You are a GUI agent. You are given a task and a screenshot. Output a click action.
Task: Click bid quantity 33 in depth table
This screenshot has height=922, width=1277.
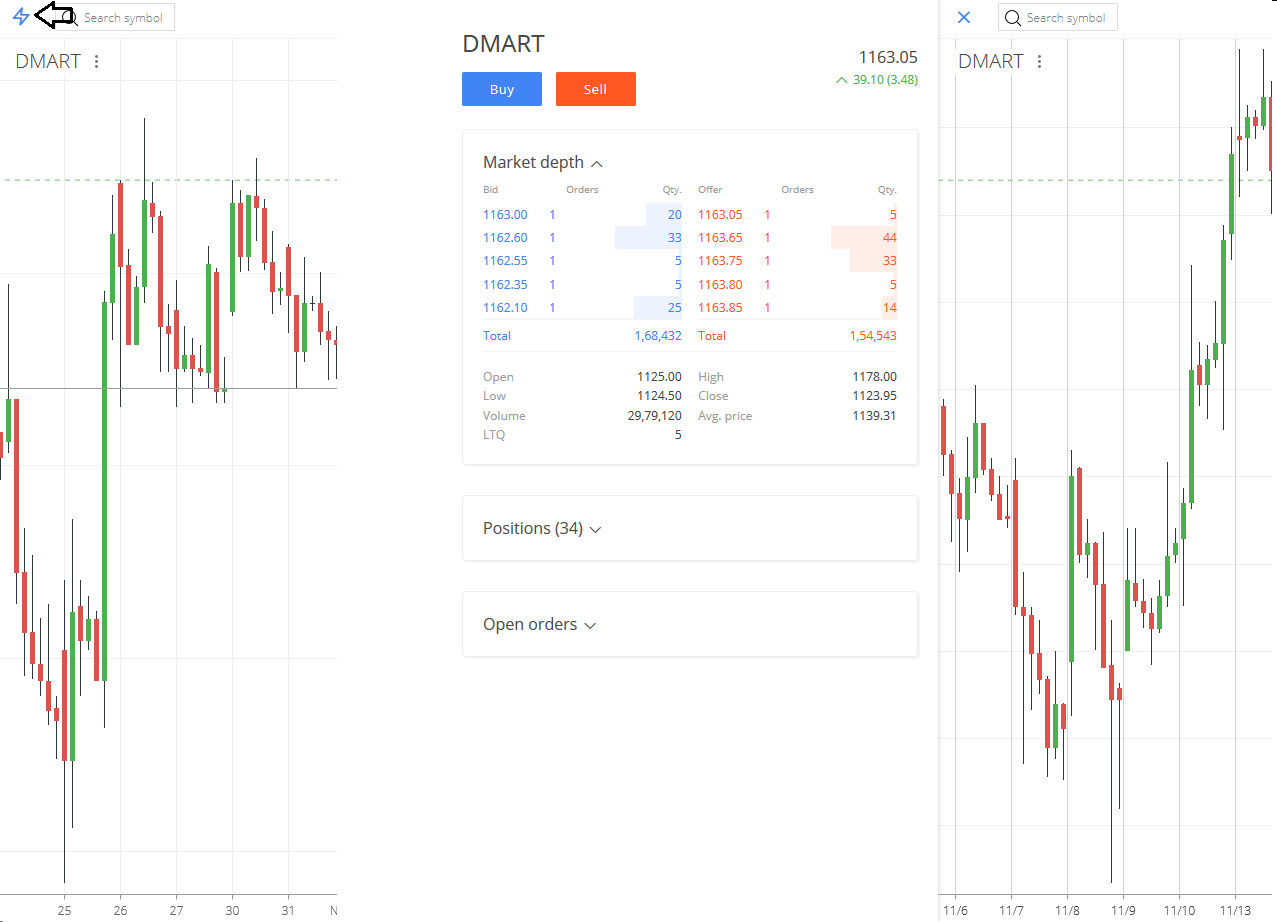(674, 238)
